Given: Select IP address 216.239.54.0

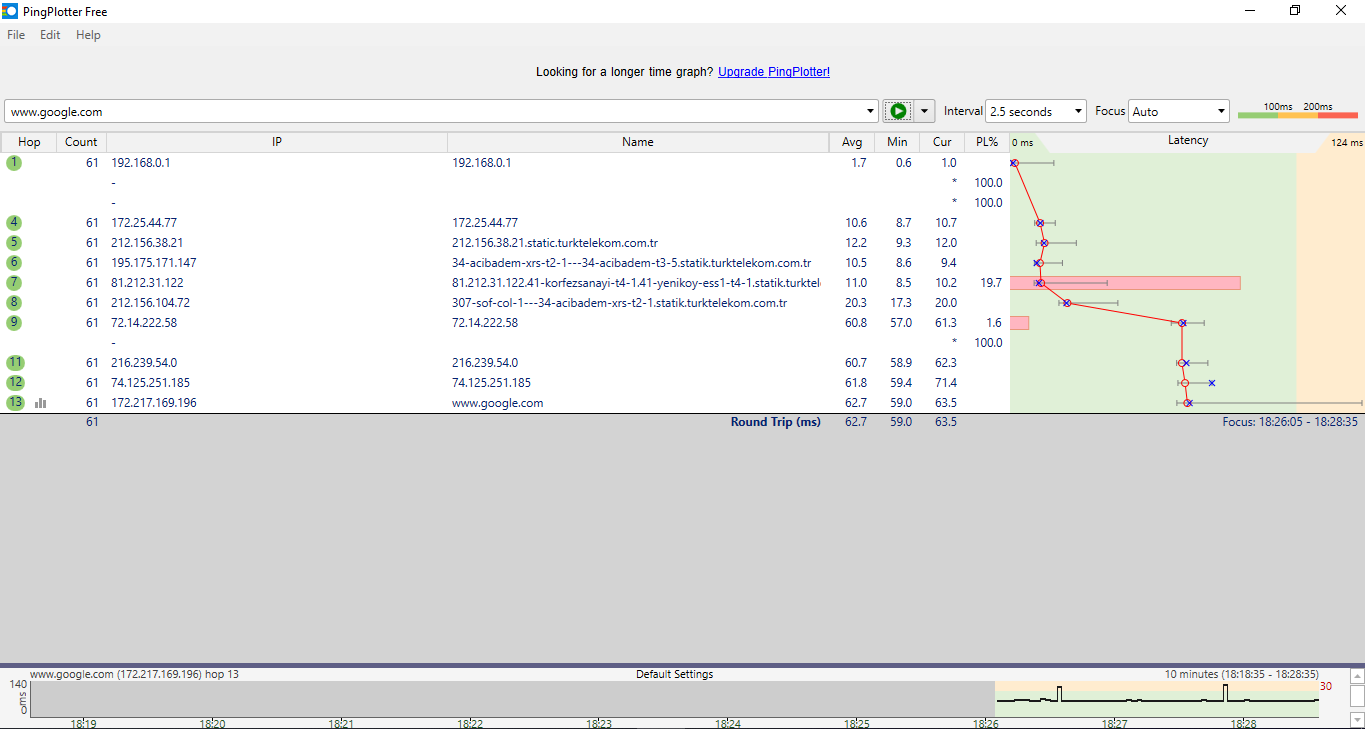Looking at the screenshot, I should [144, 362].
